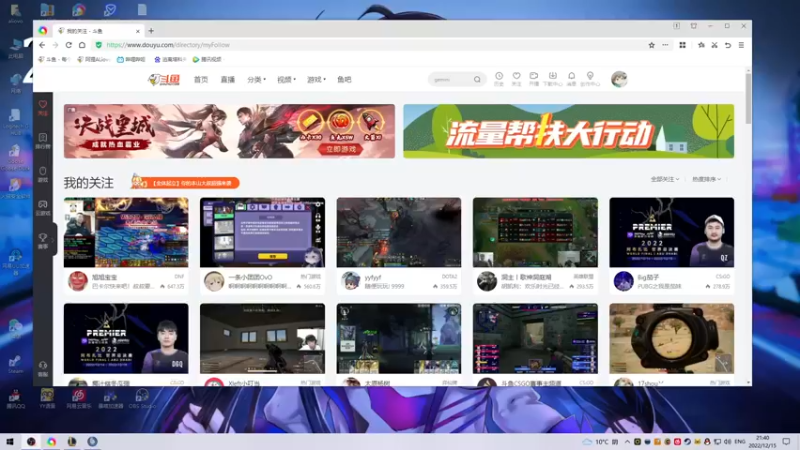
Task: Click the Douyu logo in the site header
Action: [x=164, y=80]
